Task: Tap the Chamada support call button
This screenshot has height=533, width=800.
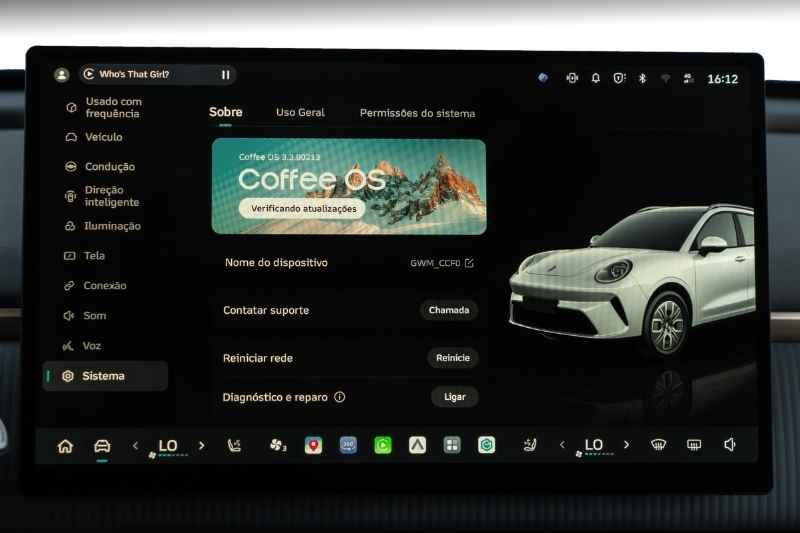Action: pyautogui.click(x=449, y=310)
